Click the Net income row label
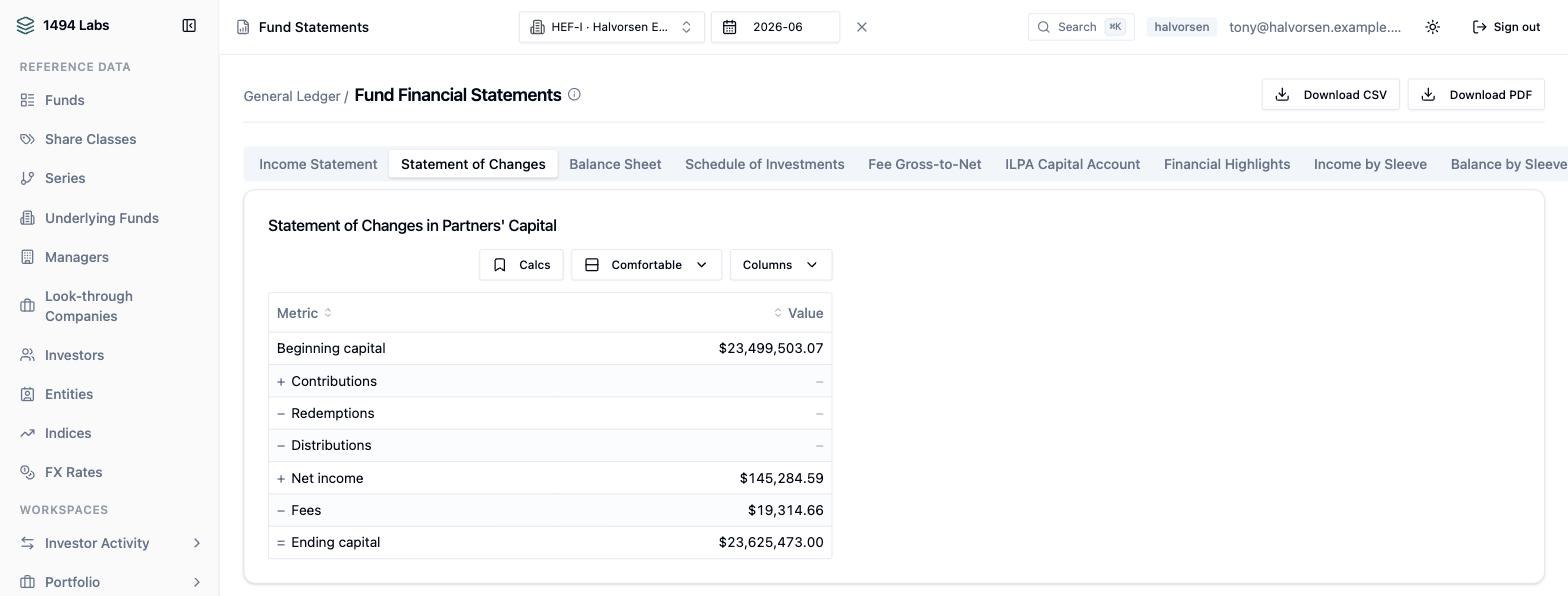Viewport: 1568px width, 596px height. point(327,478)
